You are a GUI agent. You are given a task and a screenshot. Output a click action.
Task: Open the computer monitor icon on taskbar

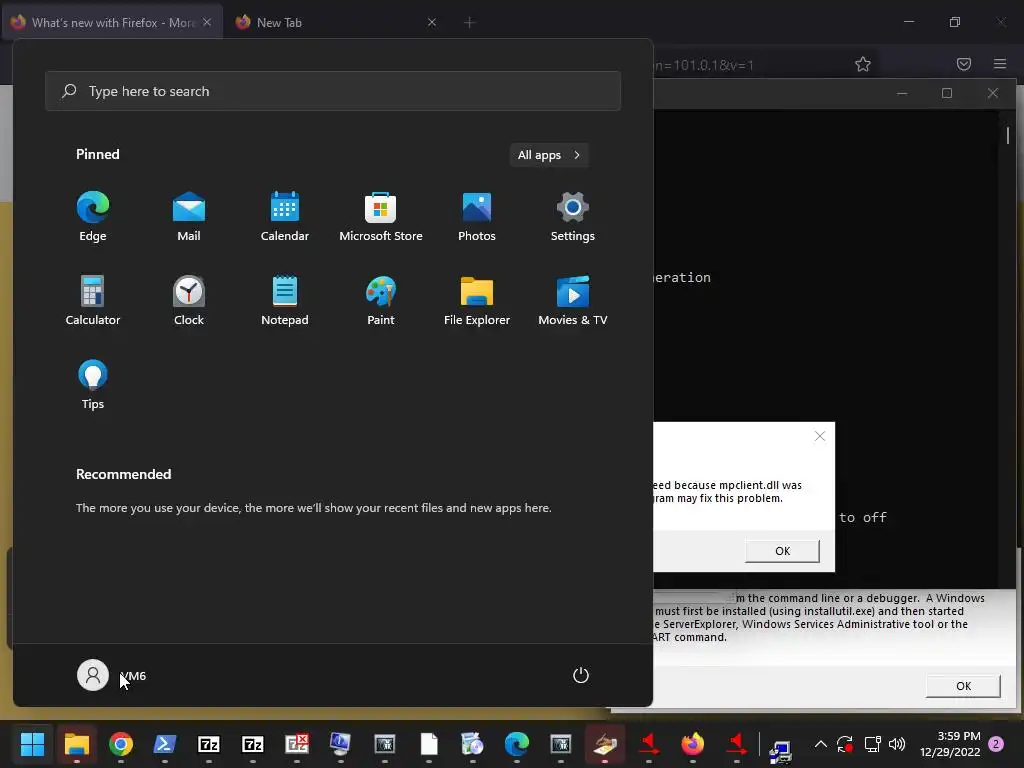point(340,744)
